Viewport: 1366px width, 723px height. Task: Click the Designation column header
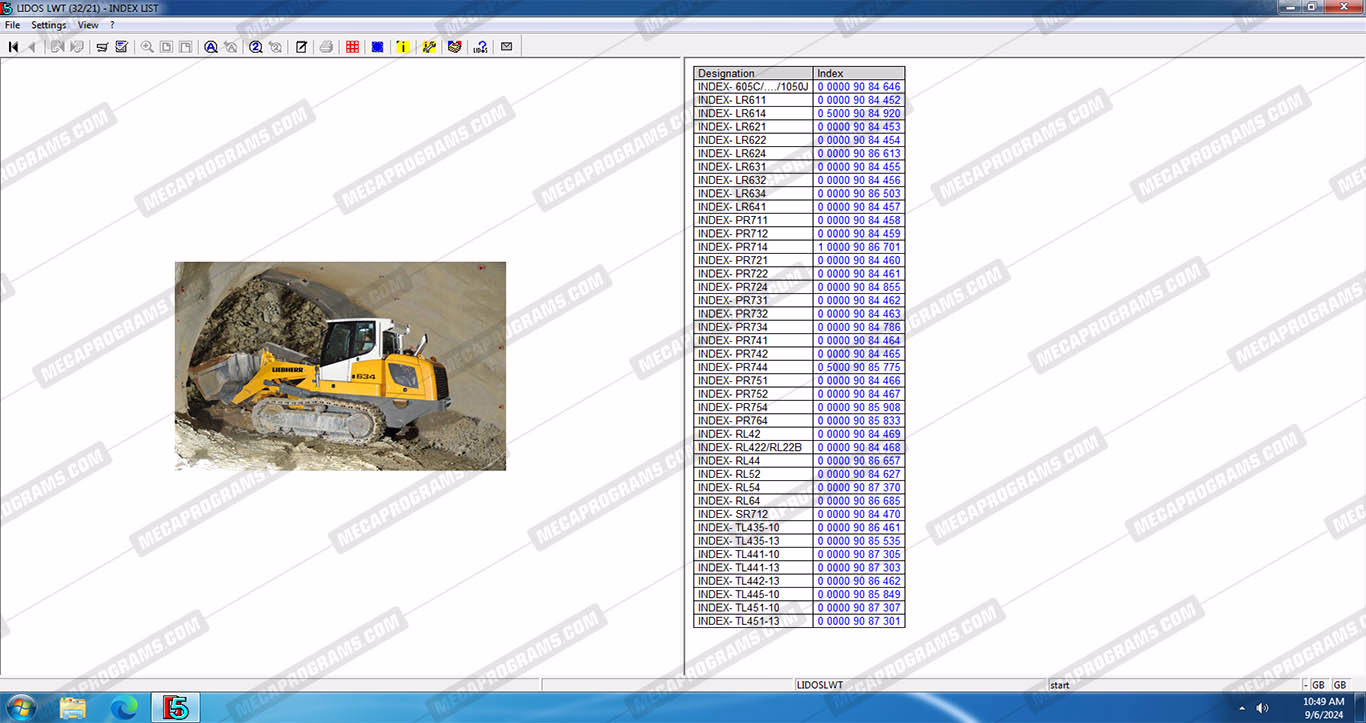pos(753,73)
